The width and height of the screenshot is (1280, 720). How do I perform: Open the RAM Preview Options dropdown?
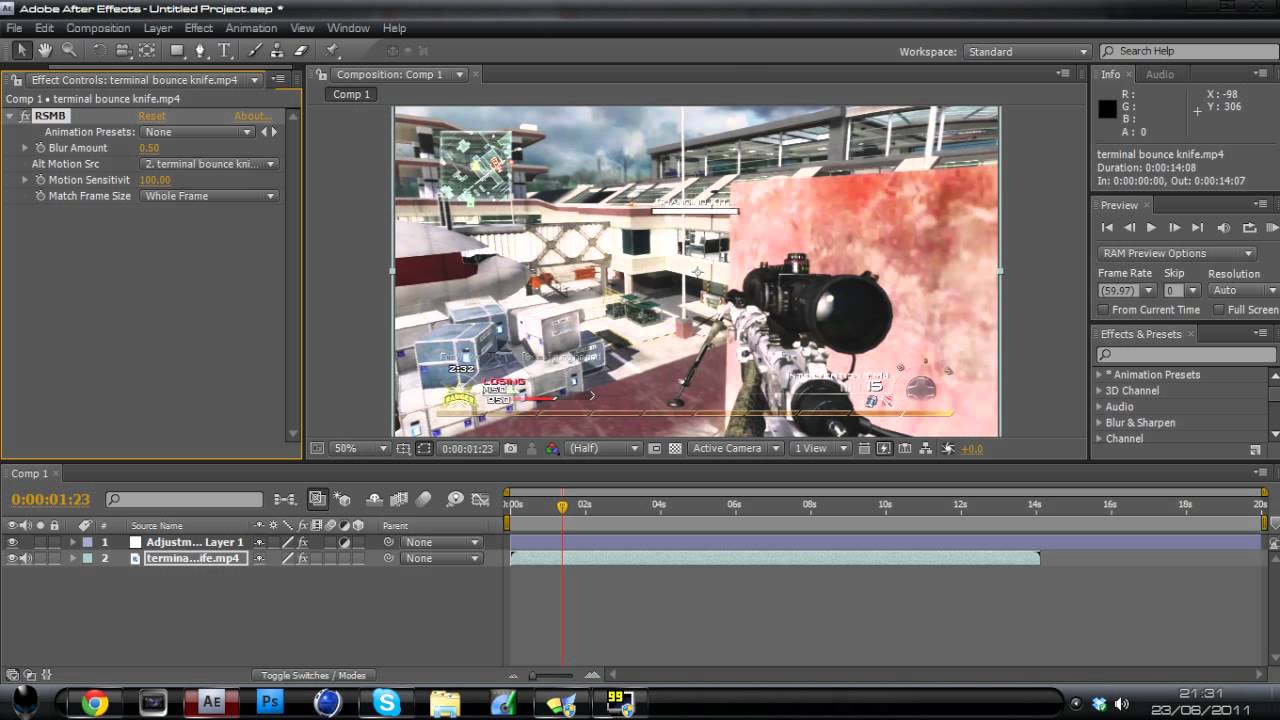pyautogui.click(x=1176, y=254)
